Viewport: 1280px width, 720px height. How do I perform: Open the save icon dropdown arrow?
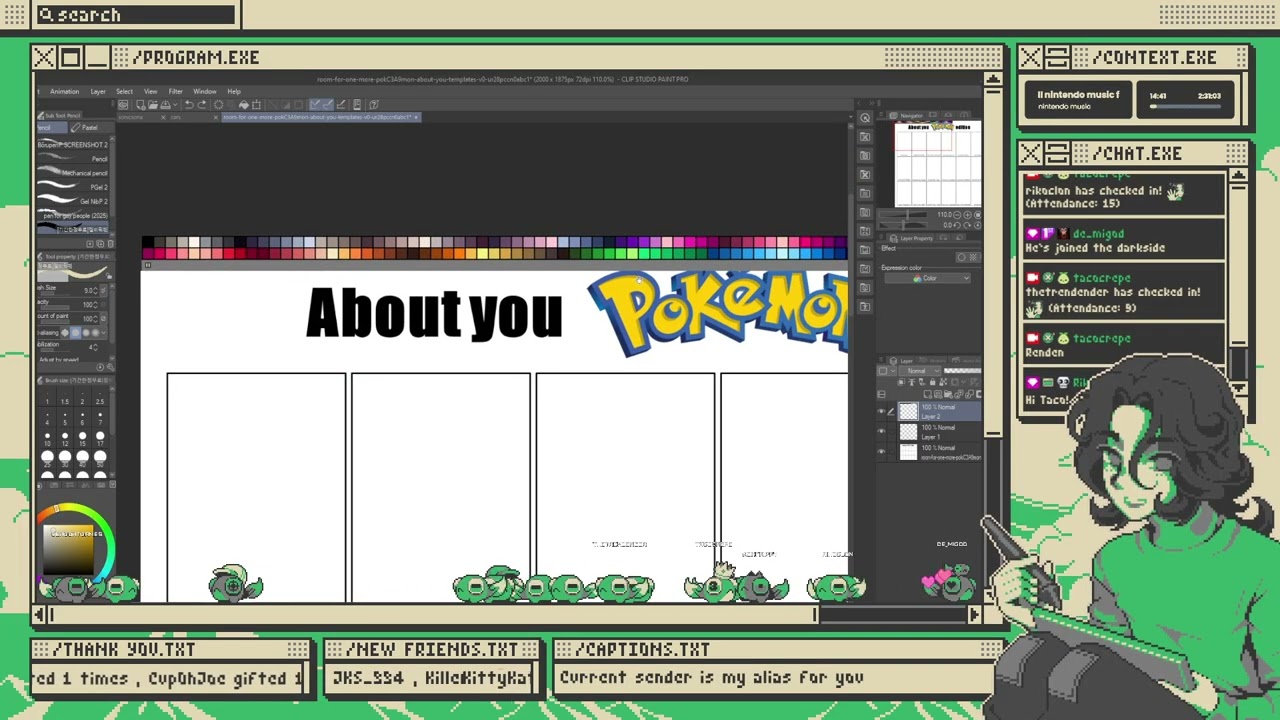[x=175, y=104]
